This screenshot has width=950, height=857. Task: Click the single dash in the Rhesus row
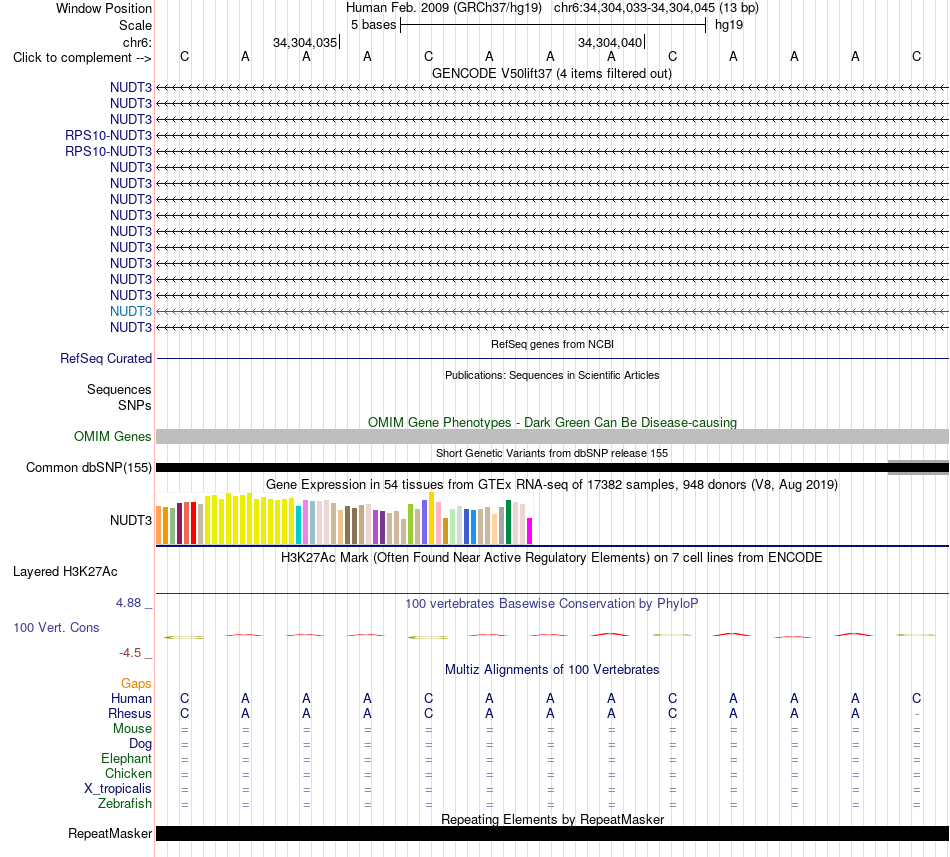tap(917, 715)
